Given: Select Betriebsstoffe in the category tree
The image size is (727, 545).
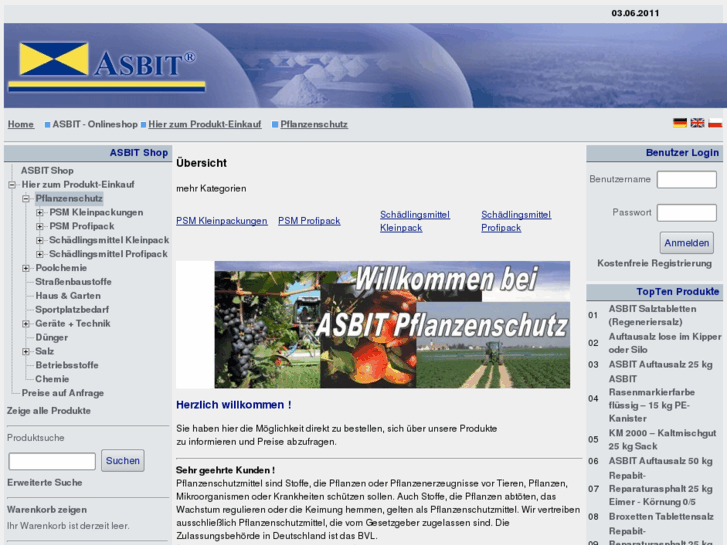Looking at the screenshot, I should point(67,365).
